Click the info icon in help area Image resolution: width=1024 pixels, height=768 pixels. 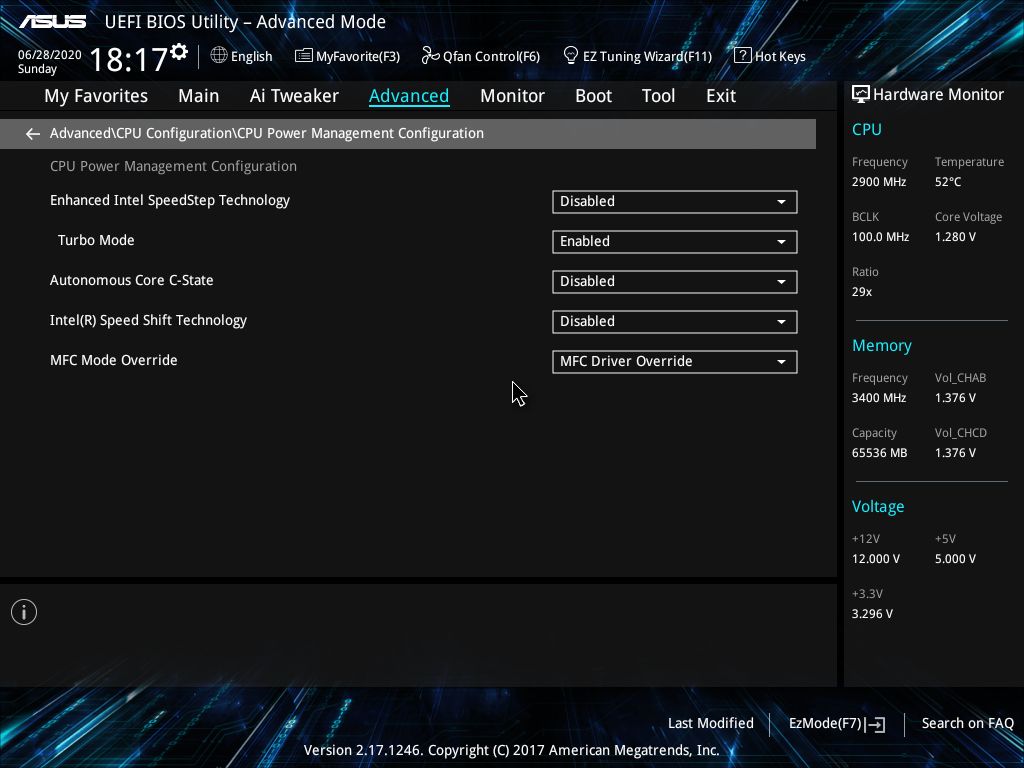pyautogui.click(x=24, y=612)
